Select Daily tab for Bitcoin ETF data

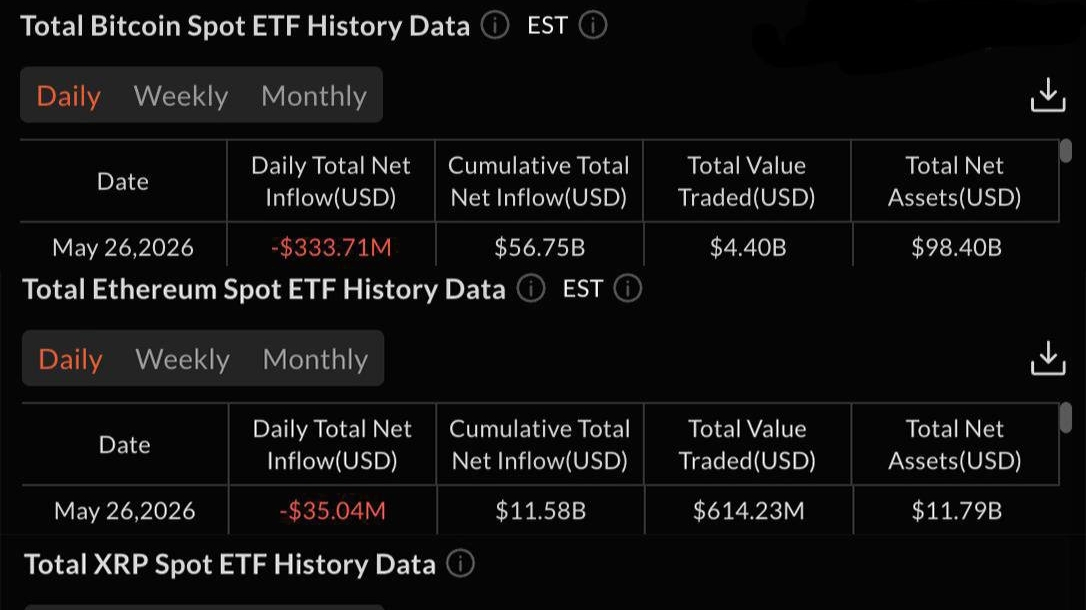click(69, 96)
